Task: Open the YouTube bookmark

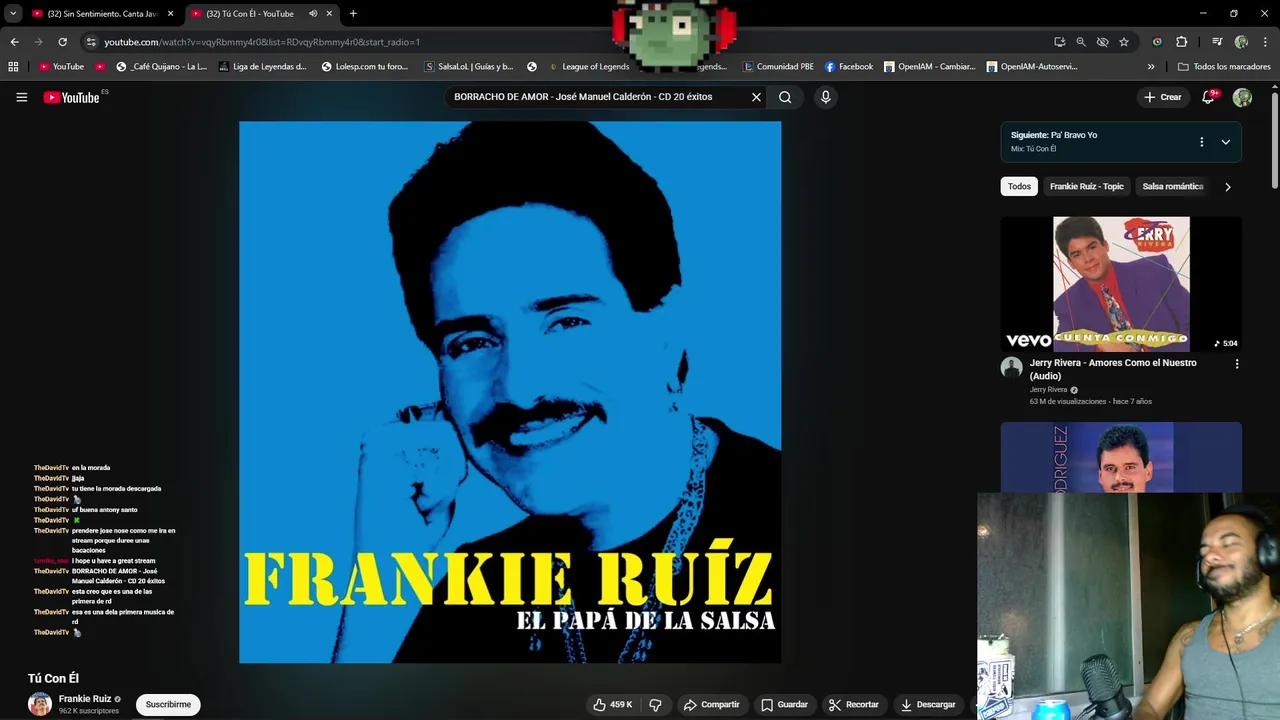Action: [61, 67]
